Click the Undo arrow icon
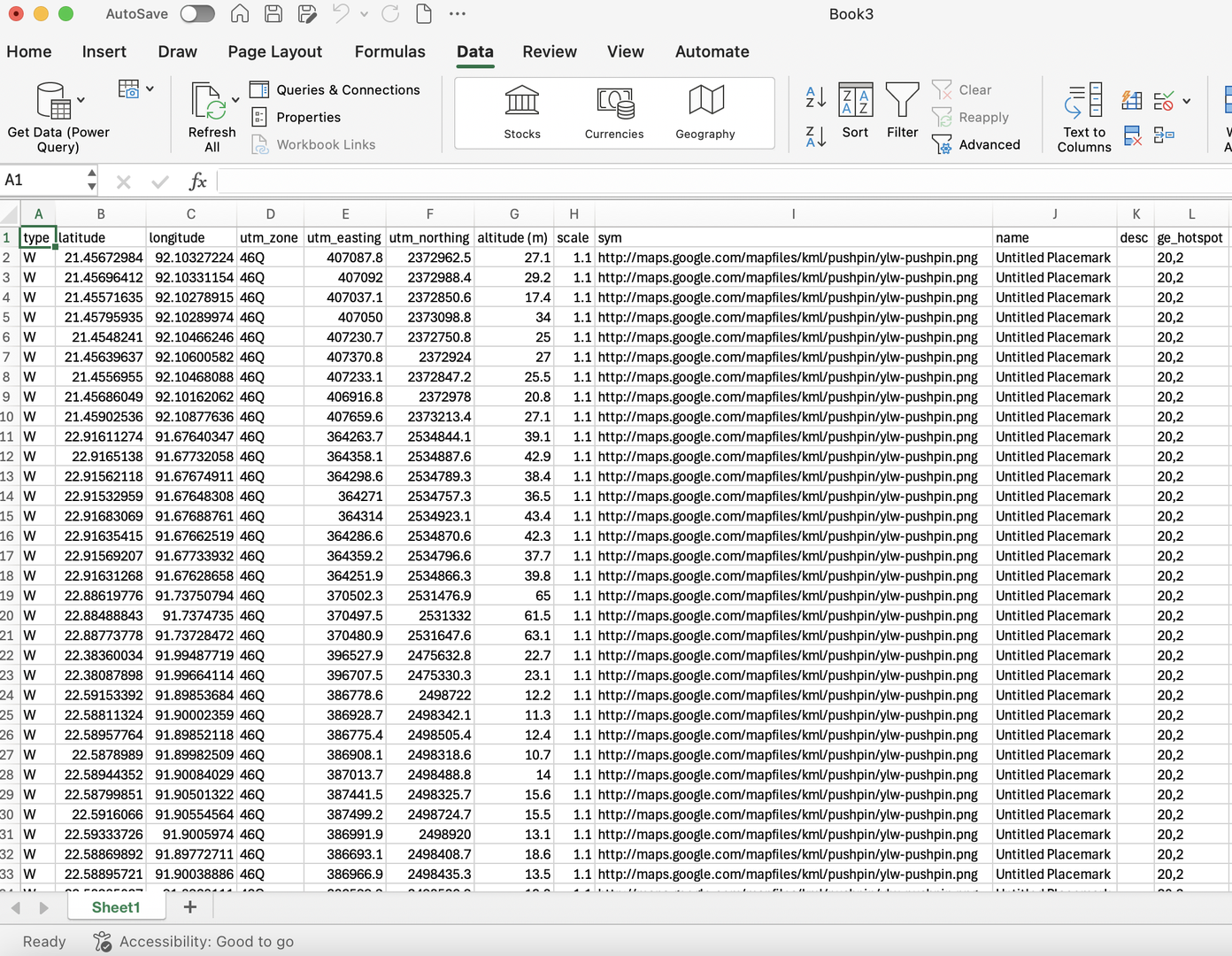 [x=341, y=13]
